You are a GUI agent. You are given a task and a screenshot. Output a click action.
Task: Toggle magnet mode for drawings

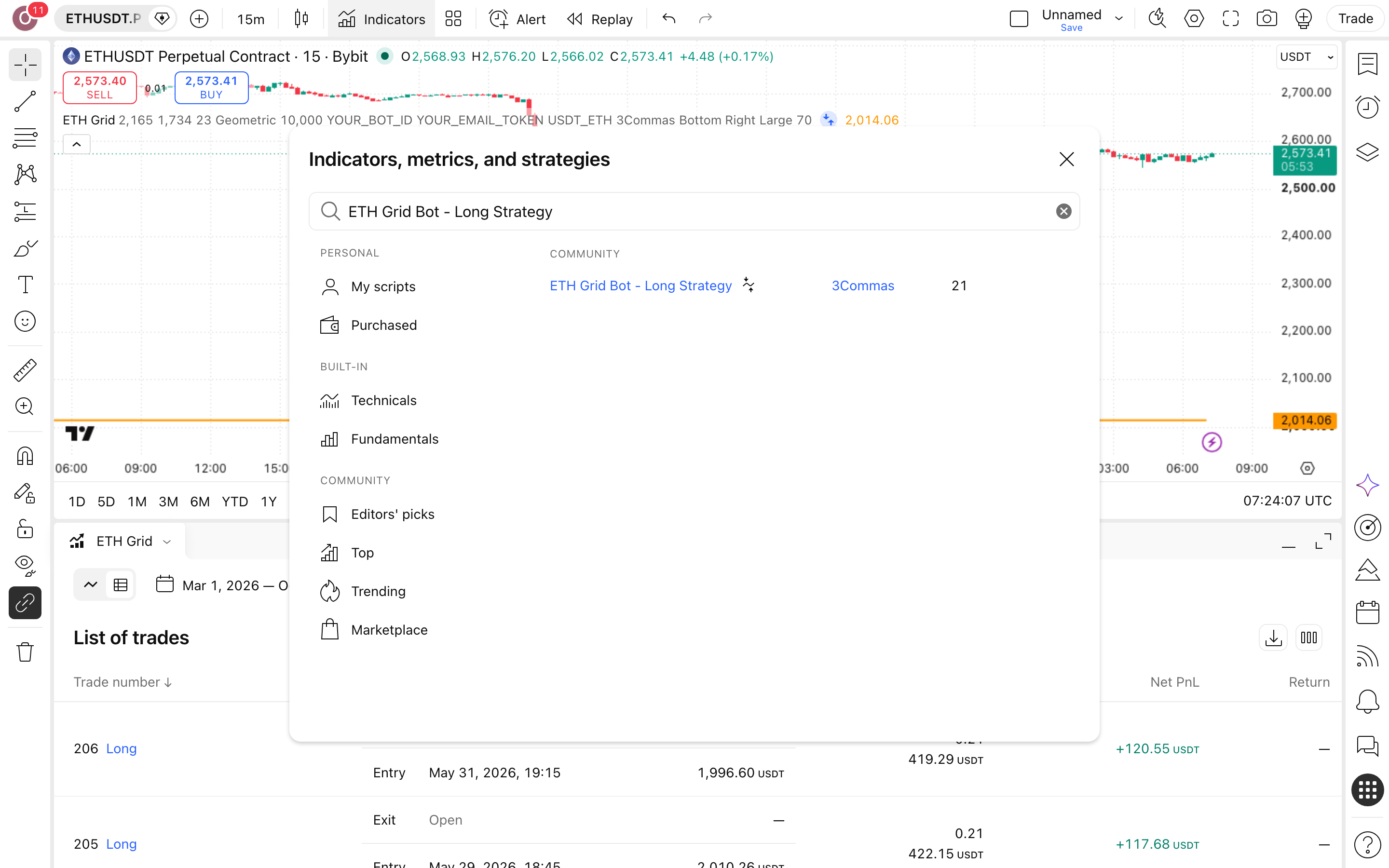pos(25,456)
